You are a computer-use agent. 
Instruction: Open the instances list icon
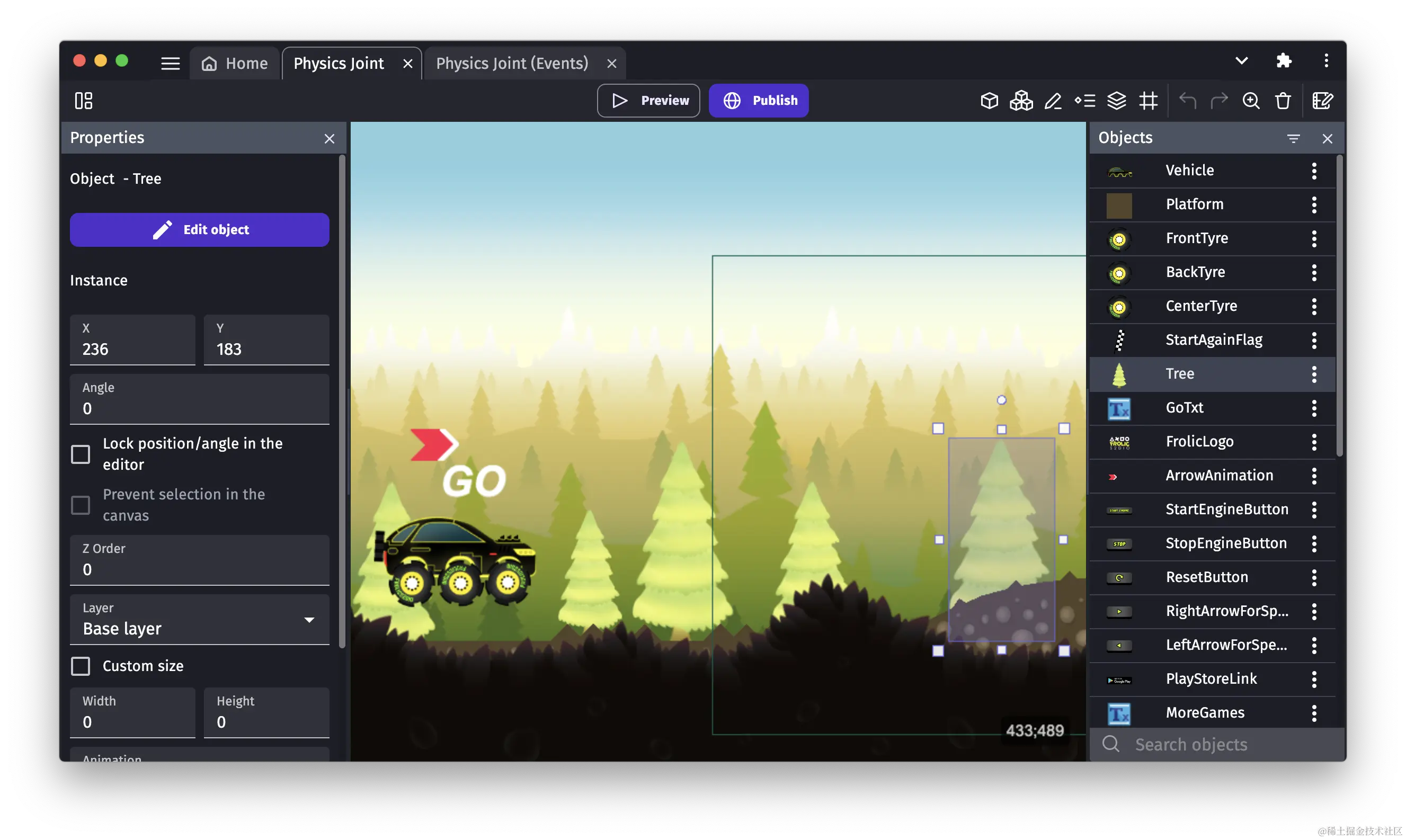coord(1084,101)
